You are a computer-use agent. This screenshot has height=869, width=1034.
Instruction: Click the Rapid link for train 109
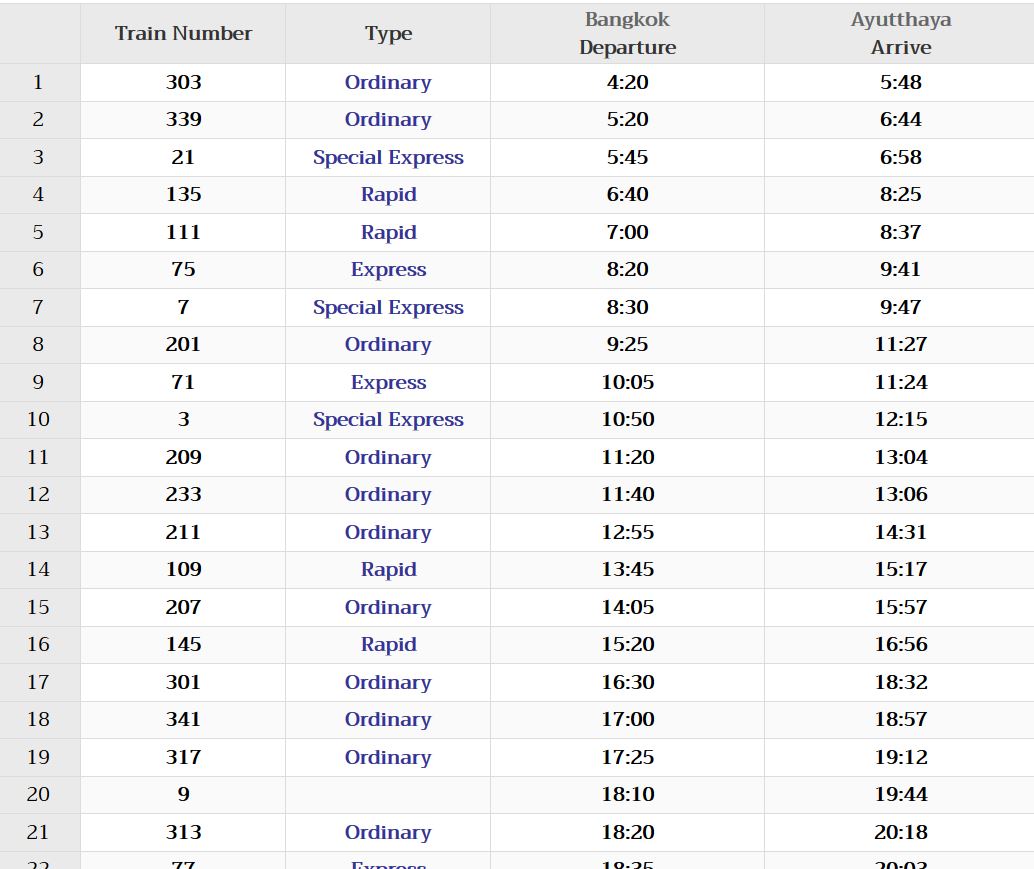(x=388, y=570)
